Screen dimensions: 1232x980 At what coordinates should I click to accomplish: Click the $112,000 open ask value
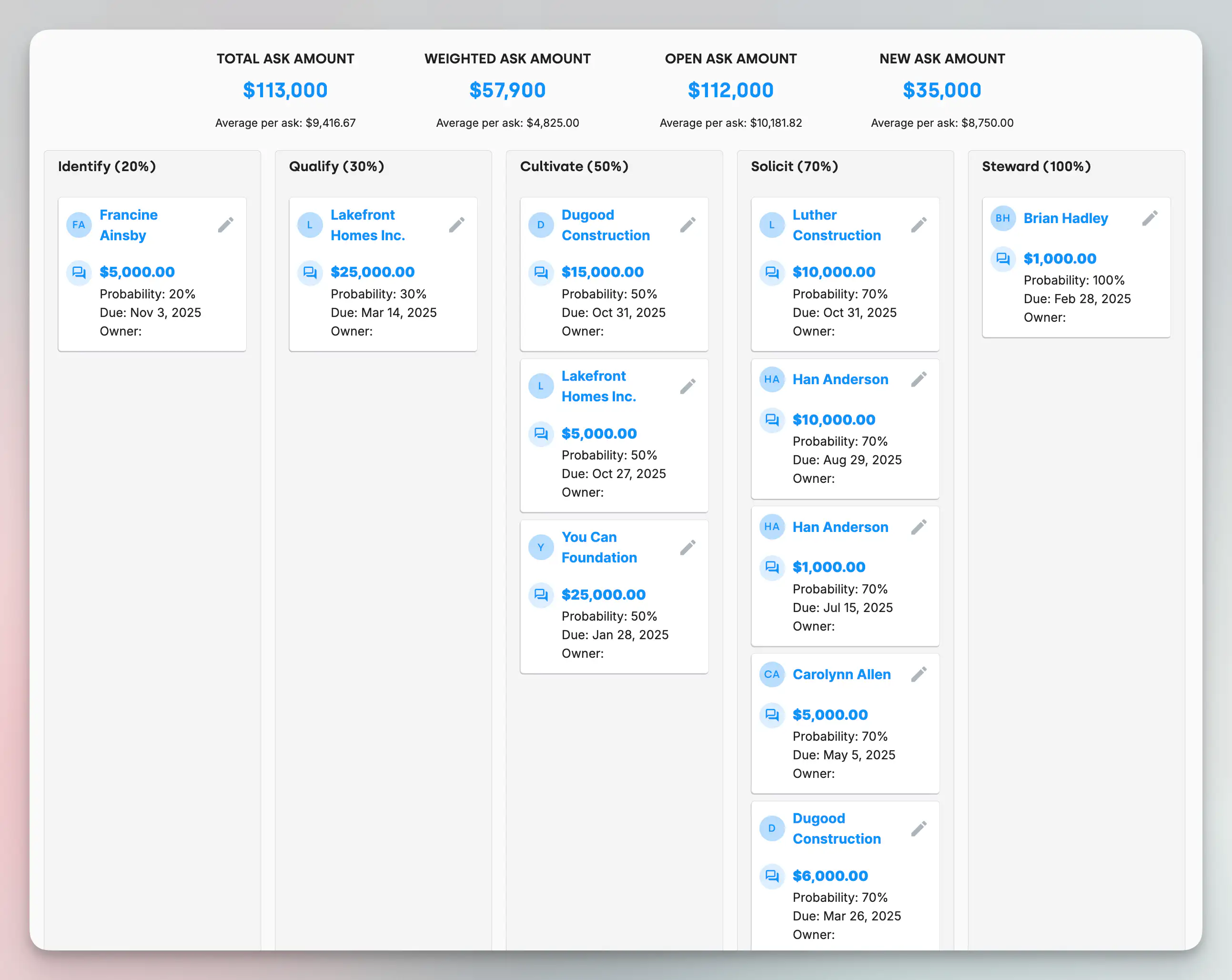(730, 90)
